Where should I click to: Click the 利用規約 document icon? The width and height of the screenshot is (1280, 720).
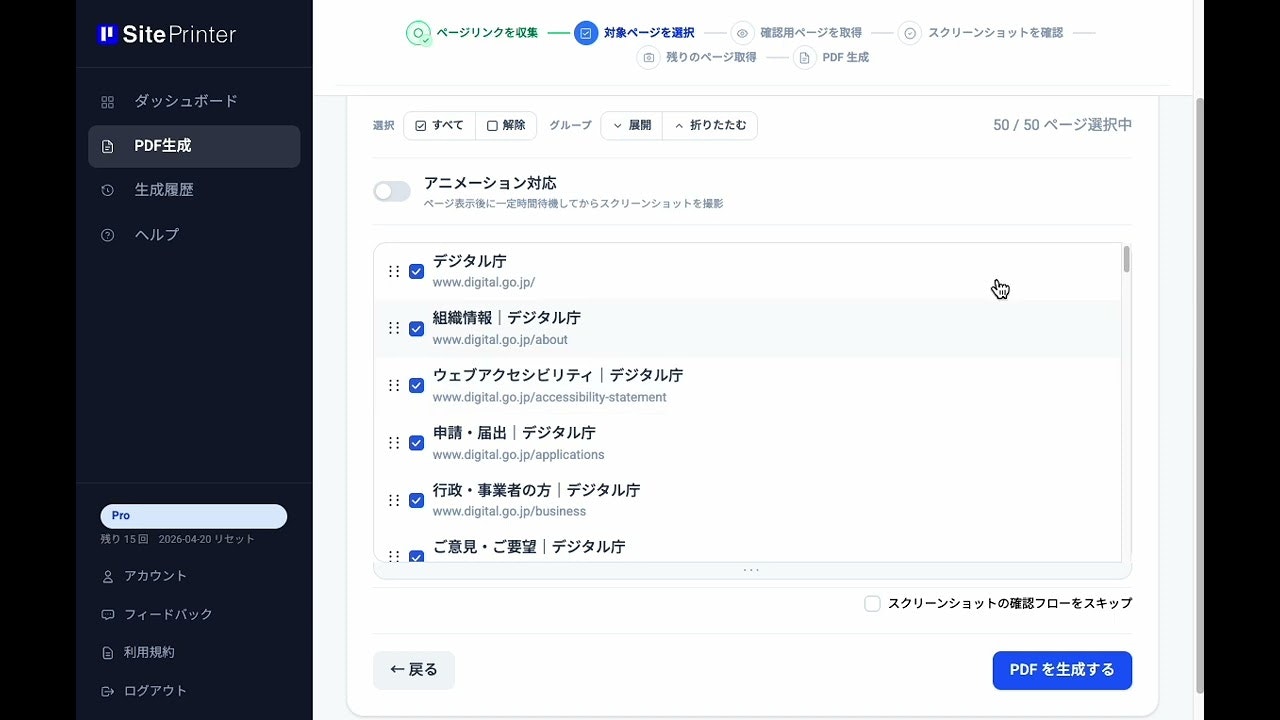[x=108, y=653]
